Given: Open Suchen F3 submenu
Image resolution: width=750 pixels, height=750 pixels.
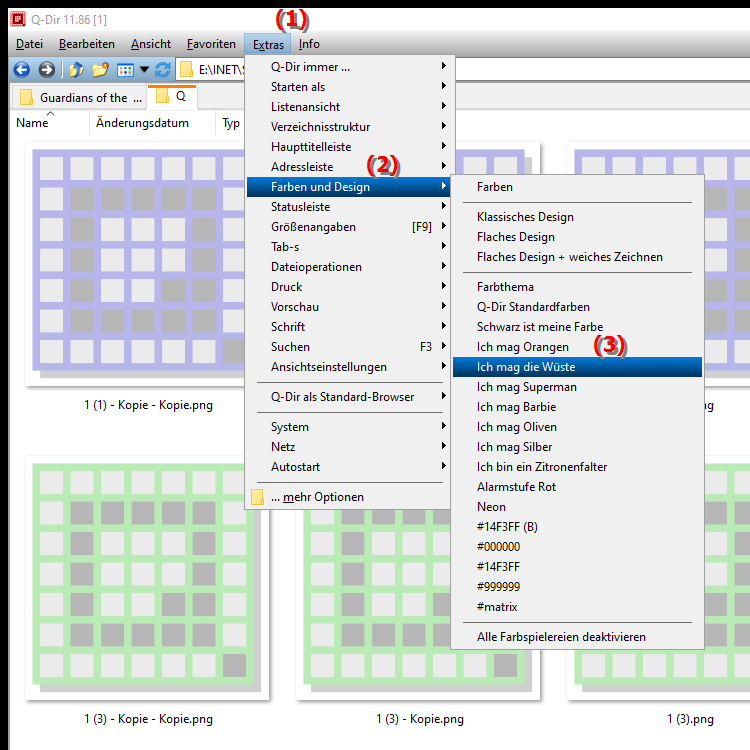Looking at the screenshot, I should click(348, 347).
